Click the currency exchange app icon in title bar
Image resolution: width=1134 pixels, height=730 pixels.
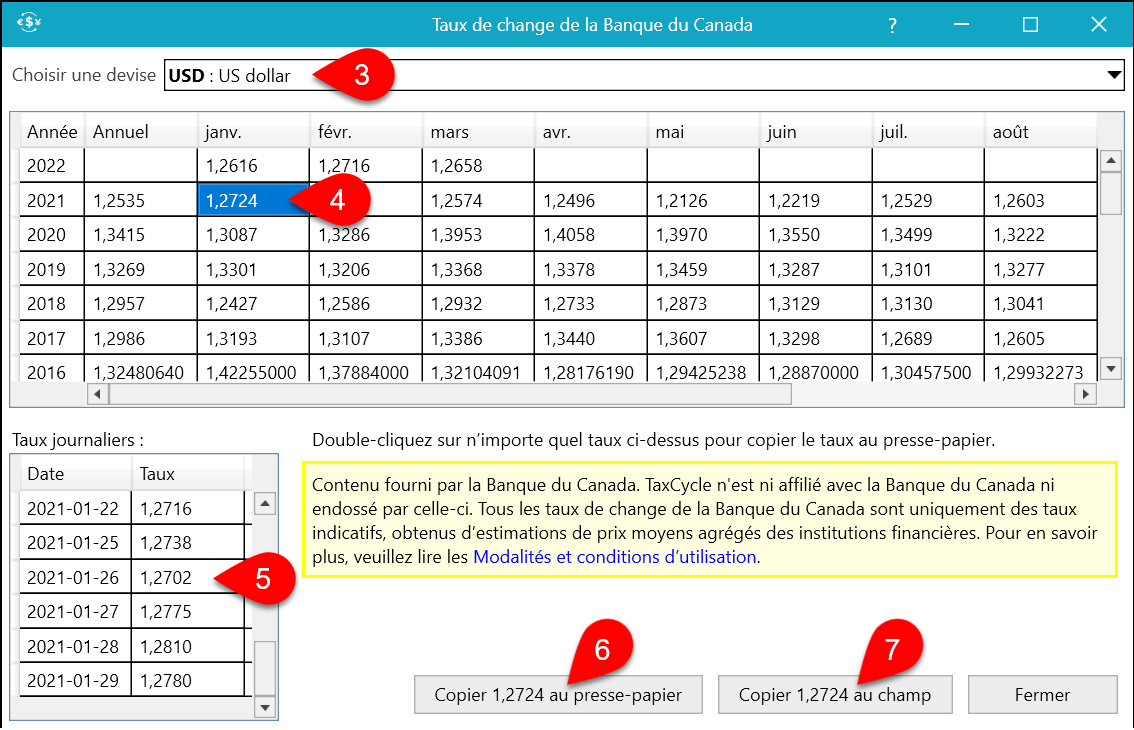tap(29, 23)
